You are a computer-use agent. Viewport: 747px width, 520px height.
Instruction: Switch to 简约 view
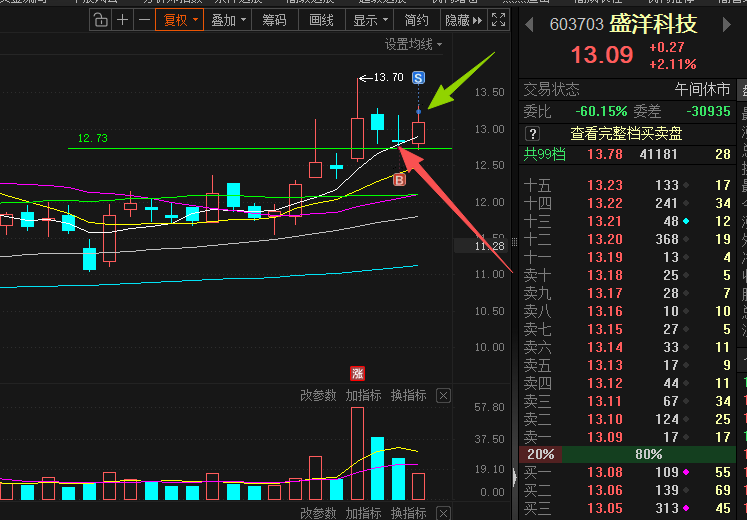coord(417,20)
